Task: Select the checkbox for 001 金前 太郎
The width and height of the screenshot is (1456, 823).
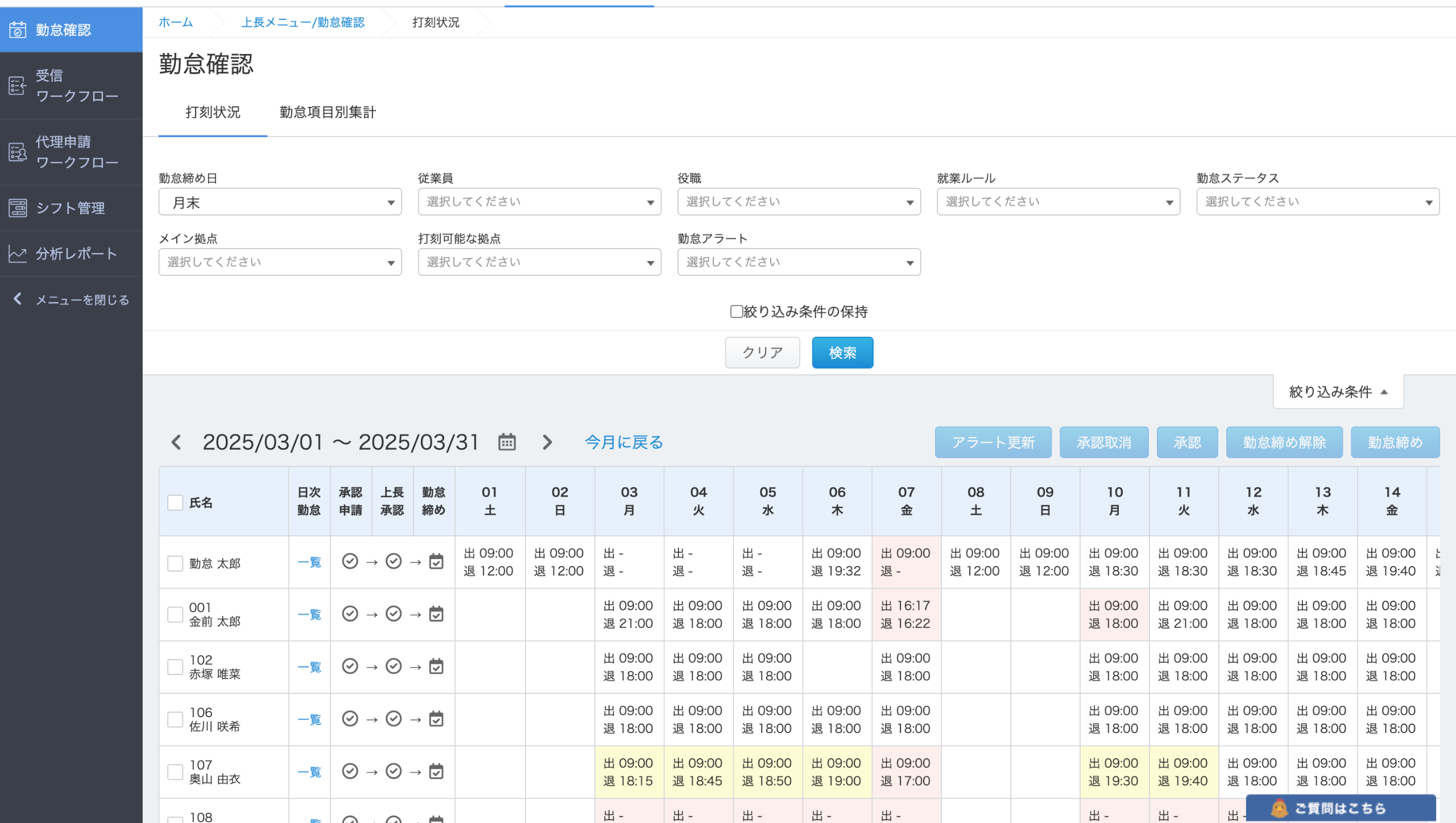Action: (x=175, y=614)
